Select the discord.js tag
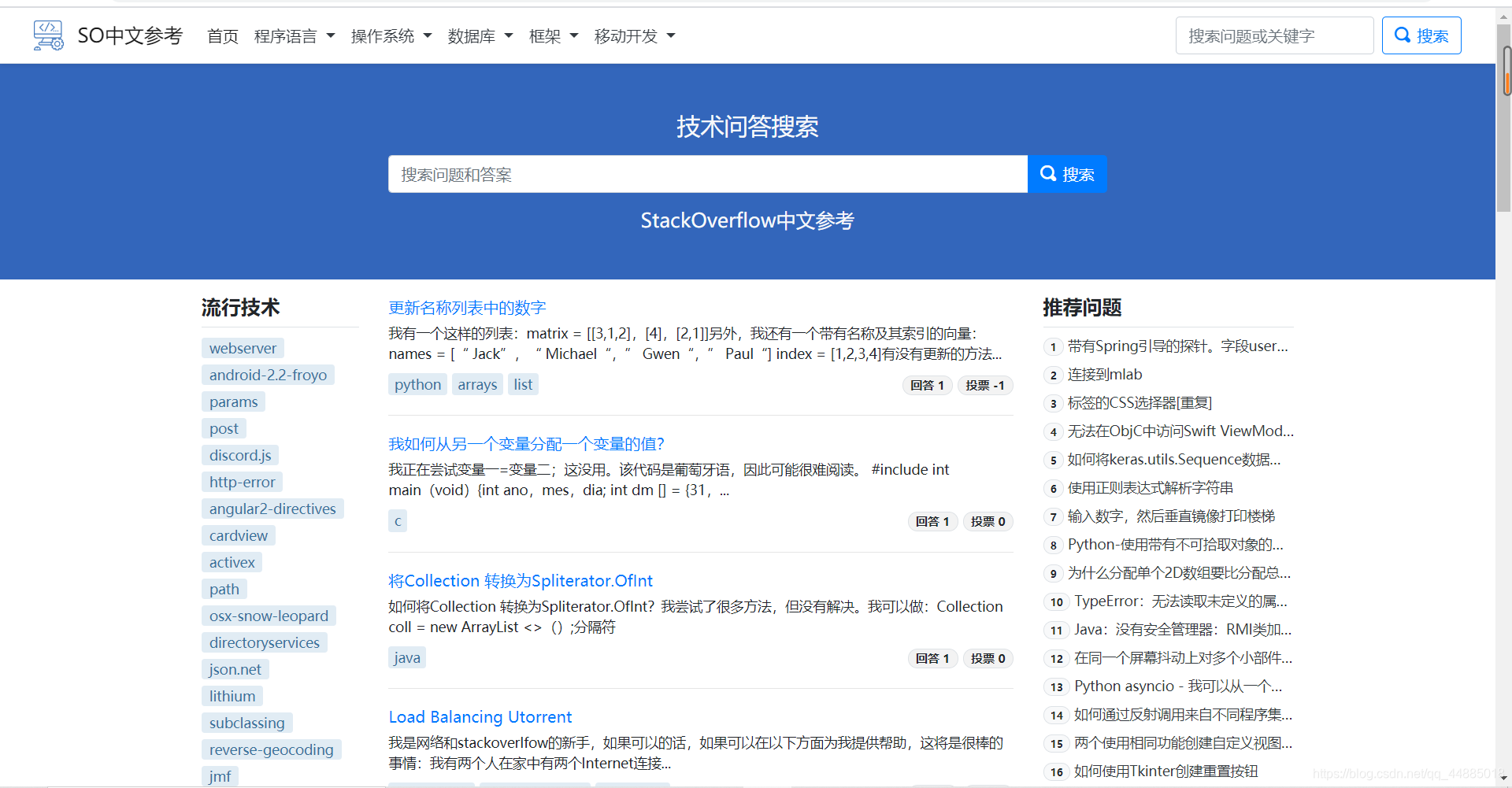The width and height of the screenshot is (1512, 788). (240, 454)
